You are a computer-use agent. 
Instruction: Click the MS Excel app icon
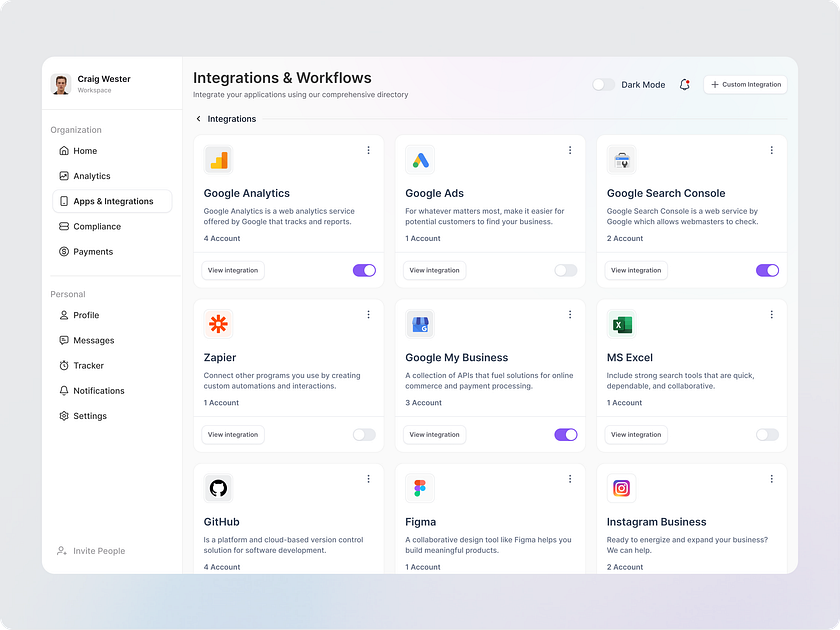622,323
